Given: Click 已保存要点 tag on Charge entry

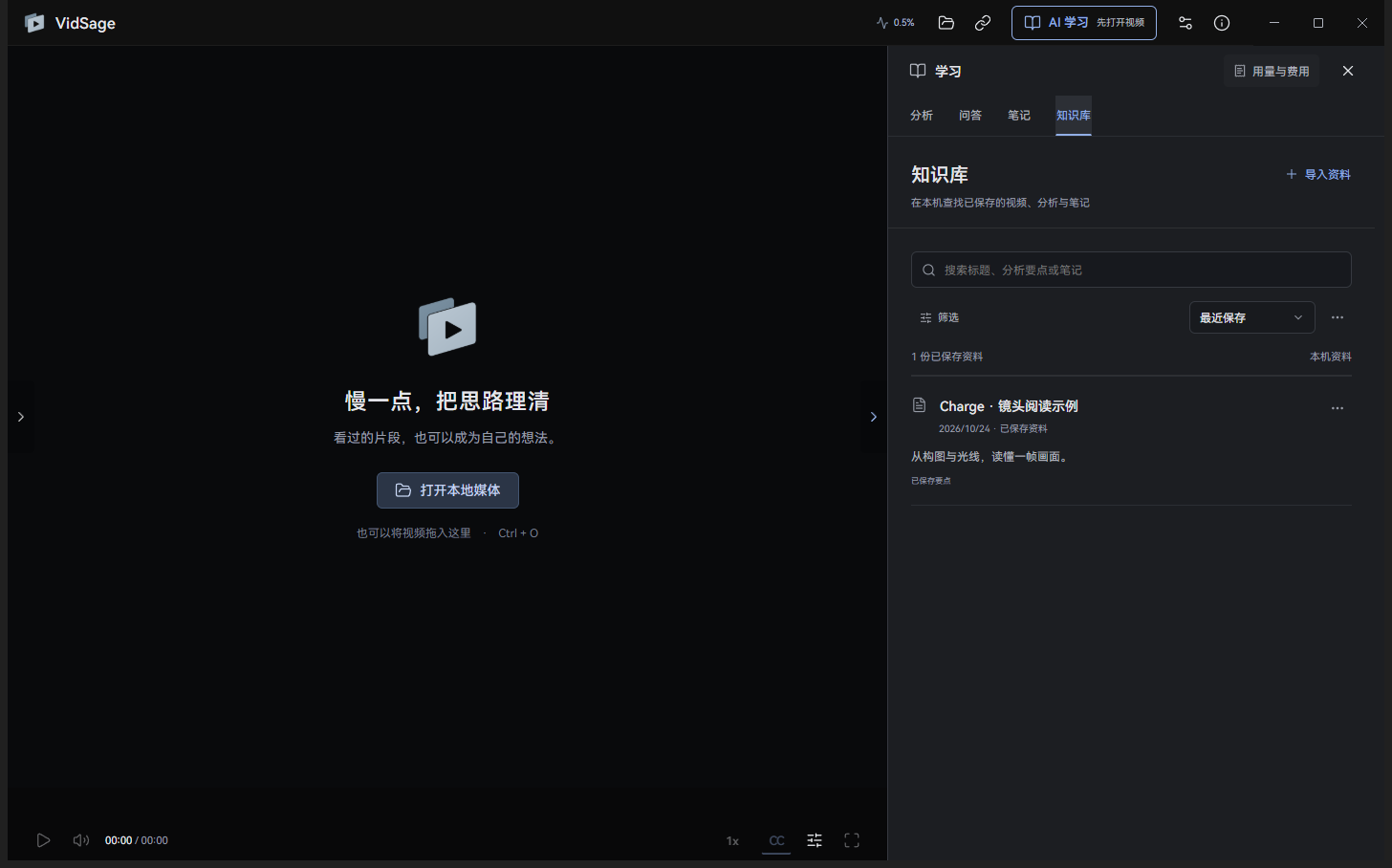Looking at the screenshot, I should pyautogui.click(x=931, y=481).
